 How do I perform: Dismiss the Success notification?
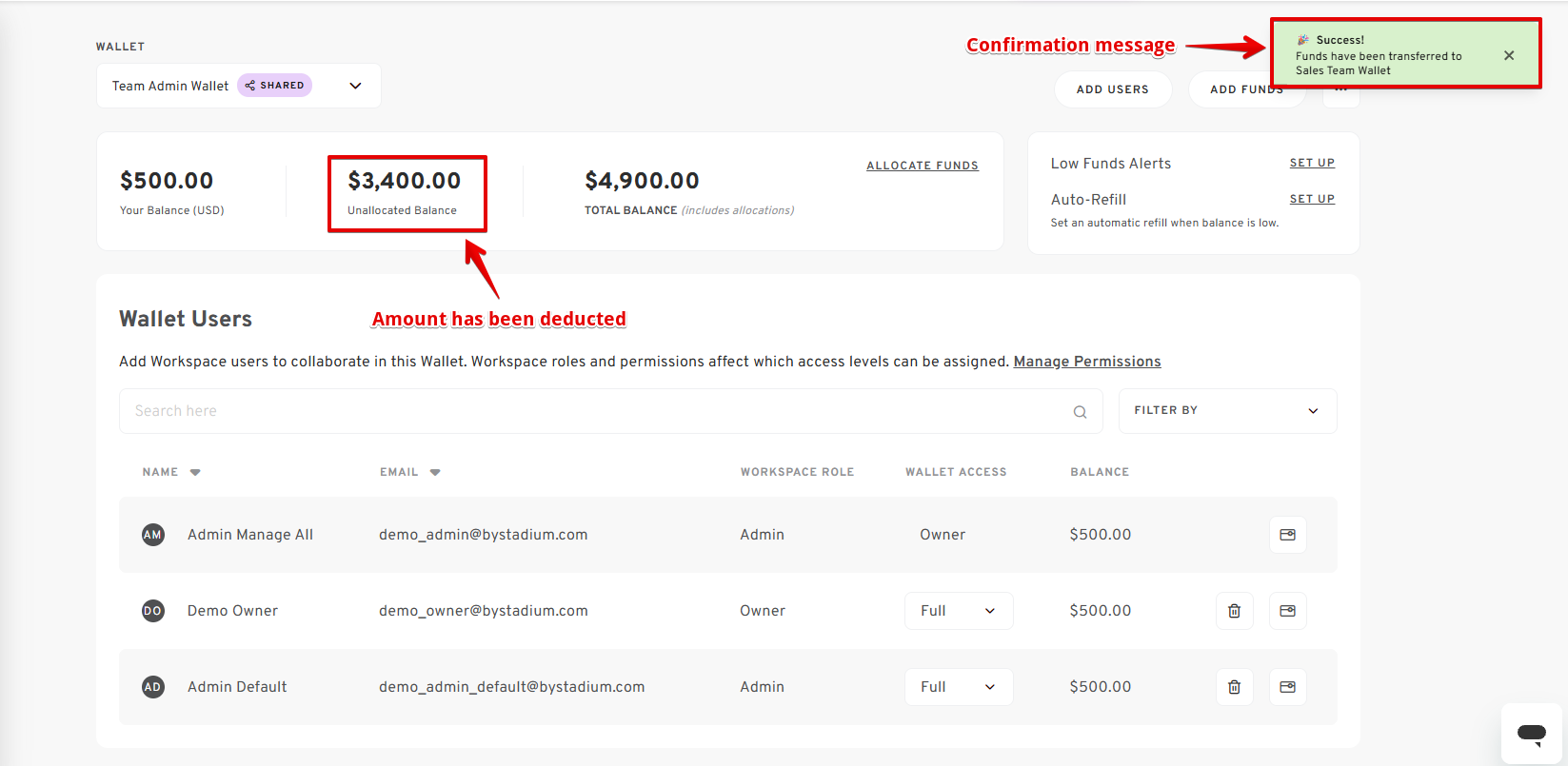[x=1509, y=55]
